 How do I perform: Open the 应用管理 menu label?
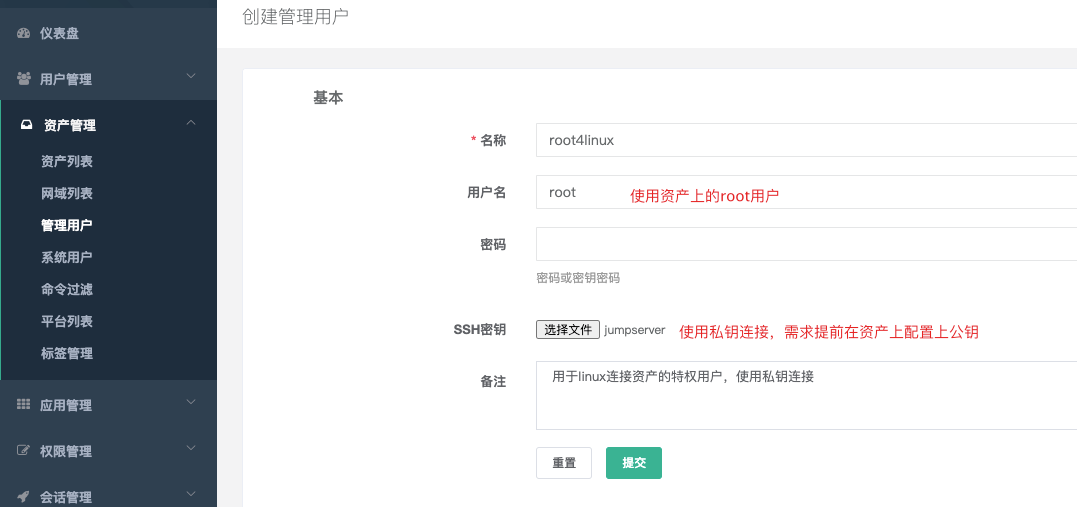click(x=65, y=405)
